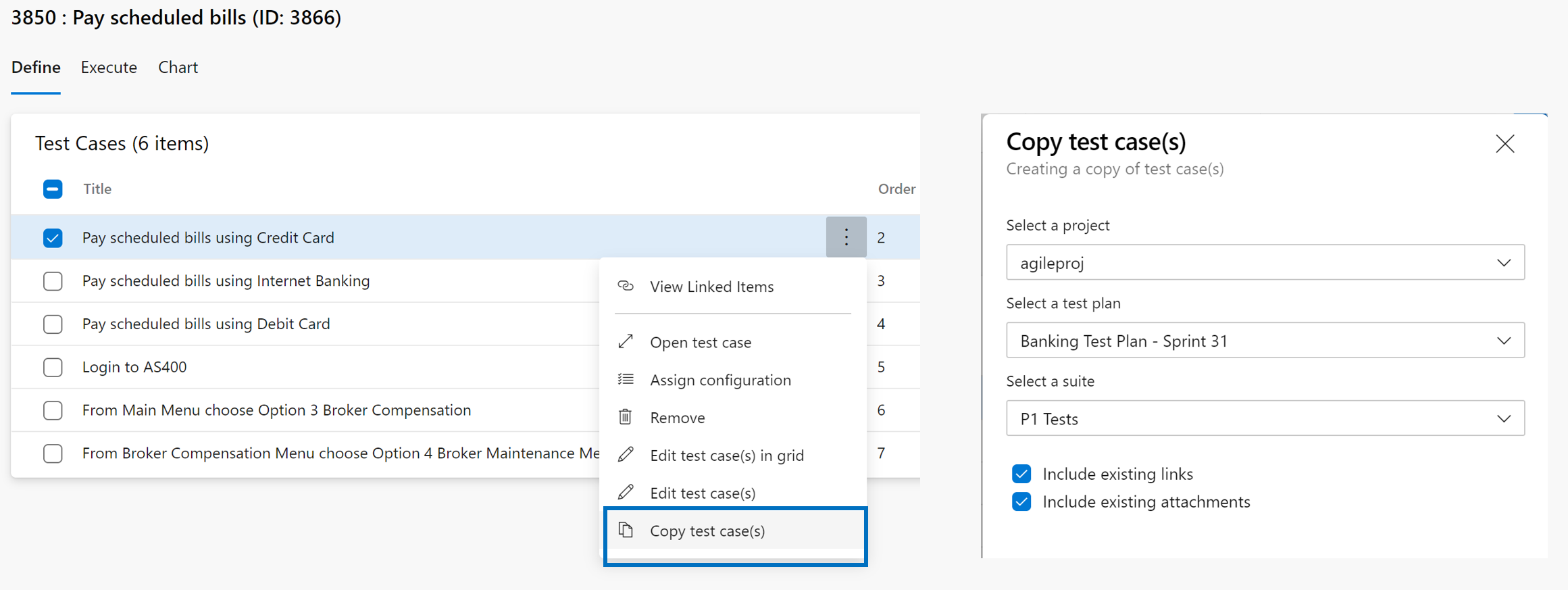The image size is (1568, 590).
Task: Switch to the Chart tab
Action: click(178, 68)
